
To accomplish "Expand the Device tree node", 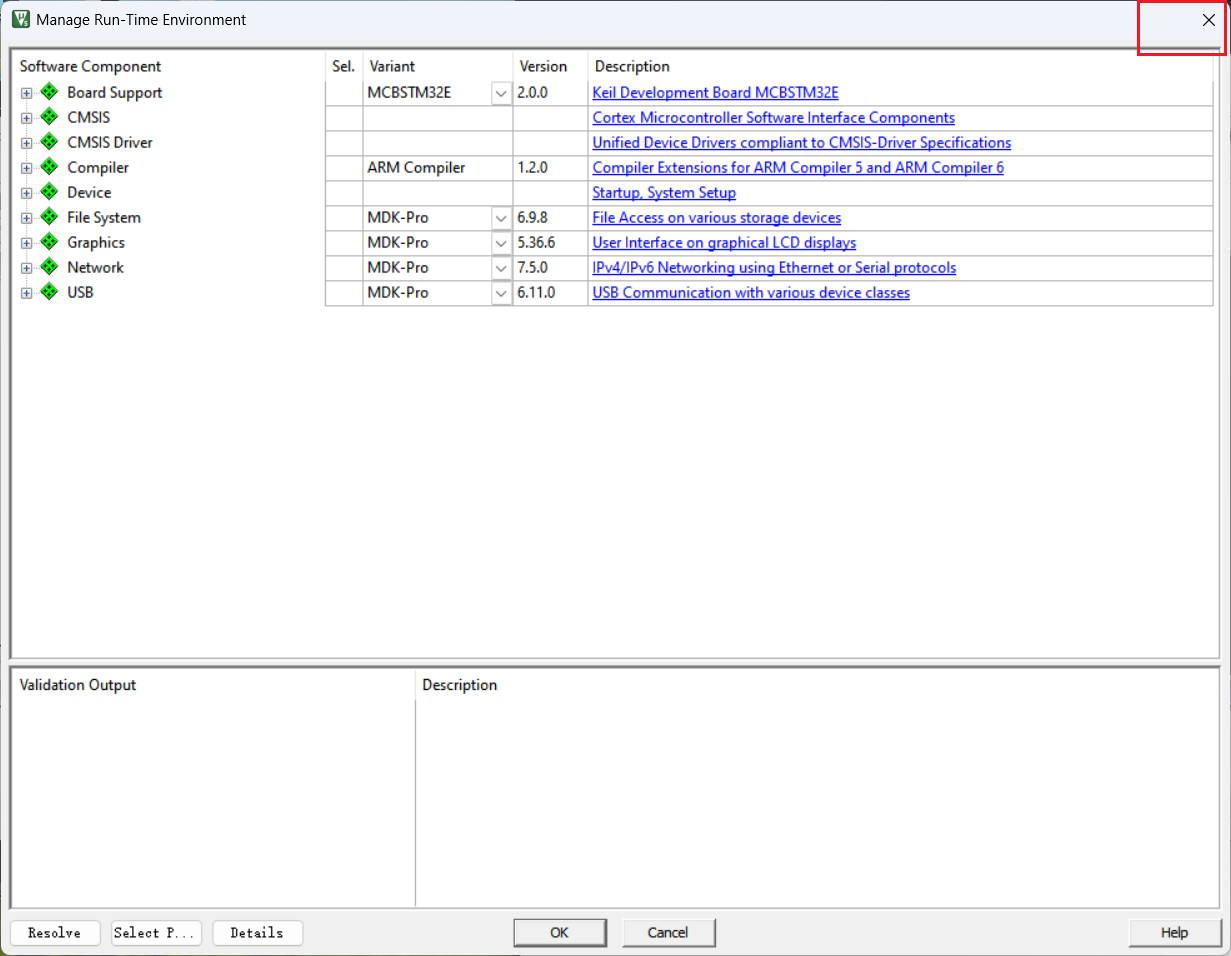I will 27,193.
